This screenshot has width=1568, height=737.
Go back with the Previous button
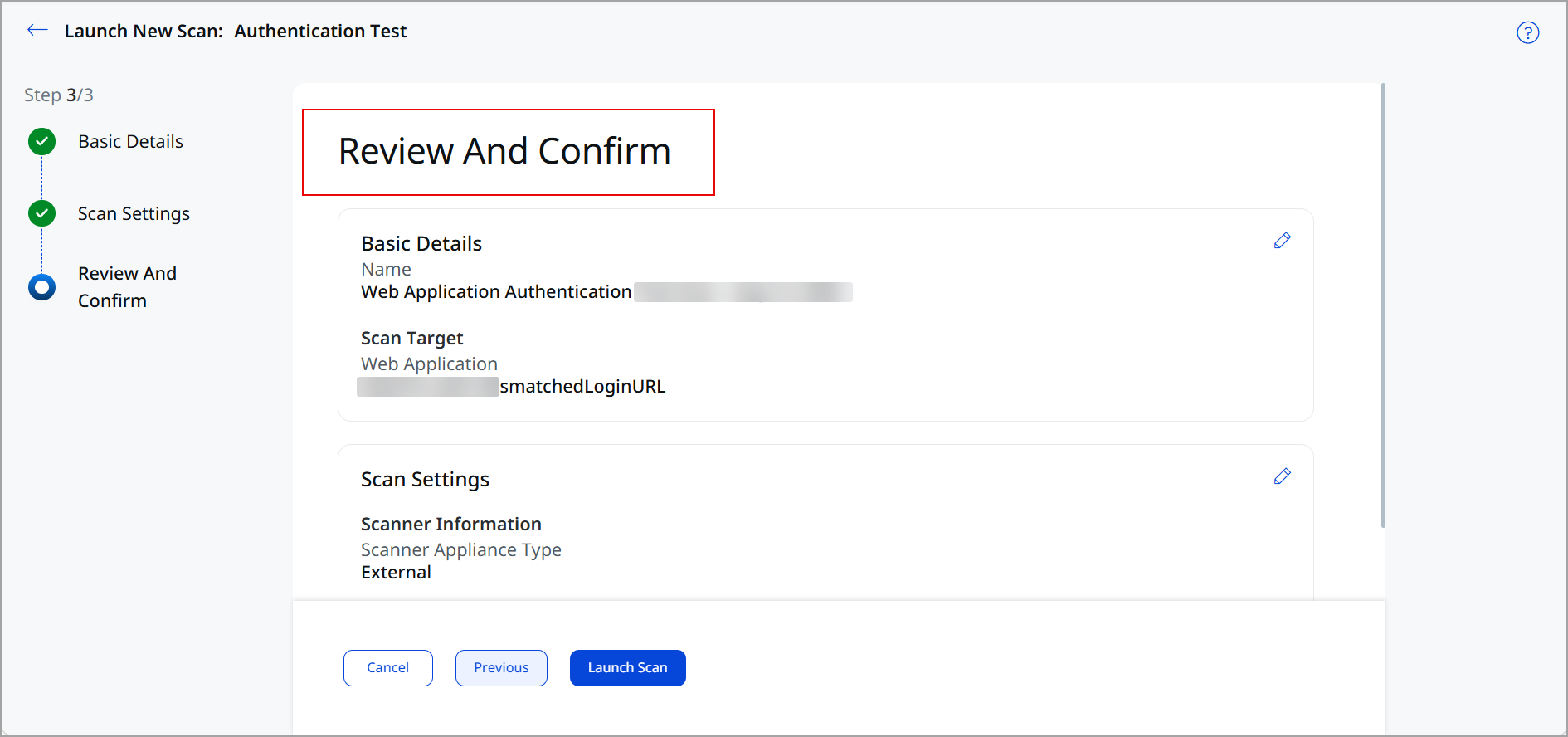(x=501, y=668)
